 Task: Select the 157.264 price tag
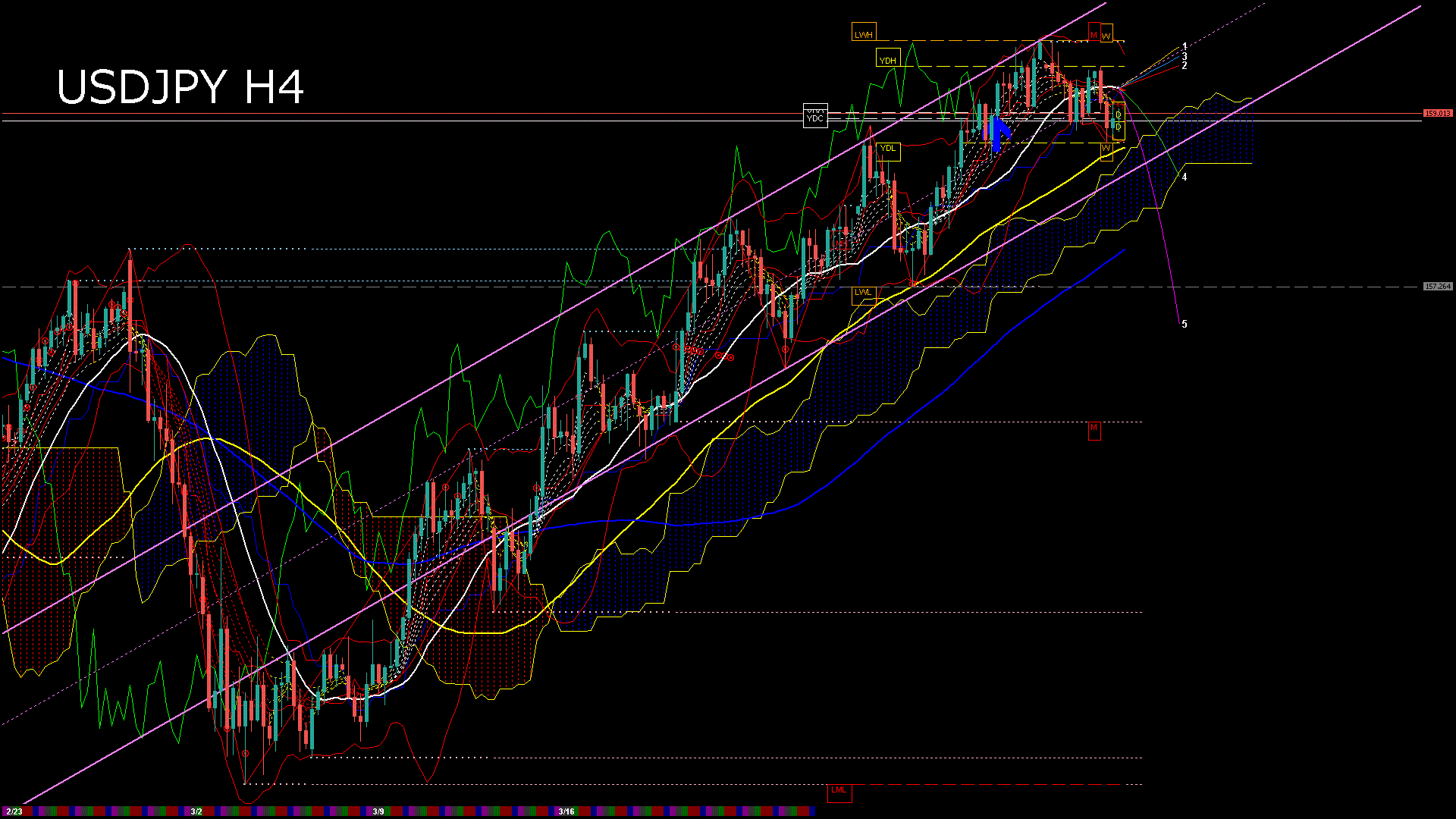click(1437, 287)
